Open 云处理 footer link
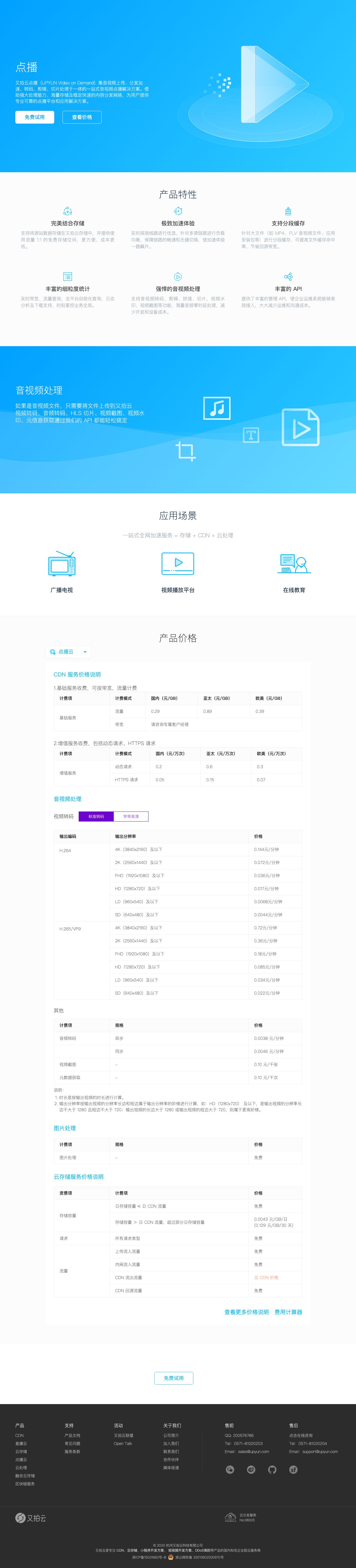 coord(21,1467)
